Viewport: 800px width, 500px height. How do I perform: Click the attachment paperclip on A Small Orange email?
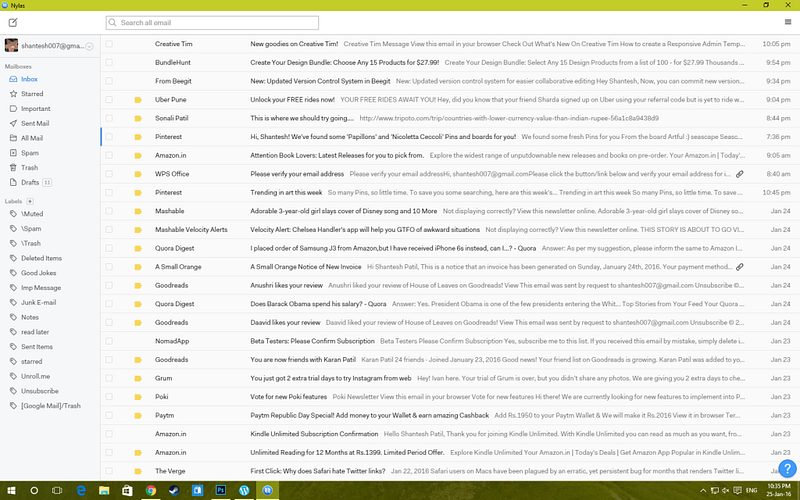739,267
